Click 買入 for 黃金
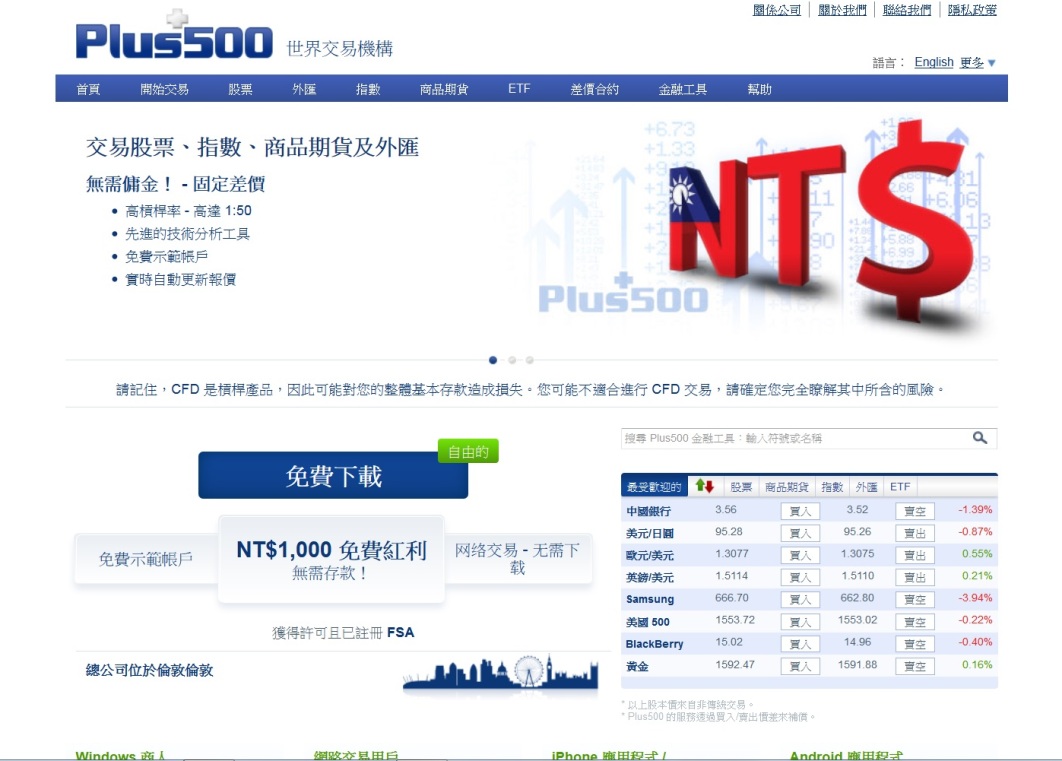This screenshot has height=761, width=1062. (800, 666)
